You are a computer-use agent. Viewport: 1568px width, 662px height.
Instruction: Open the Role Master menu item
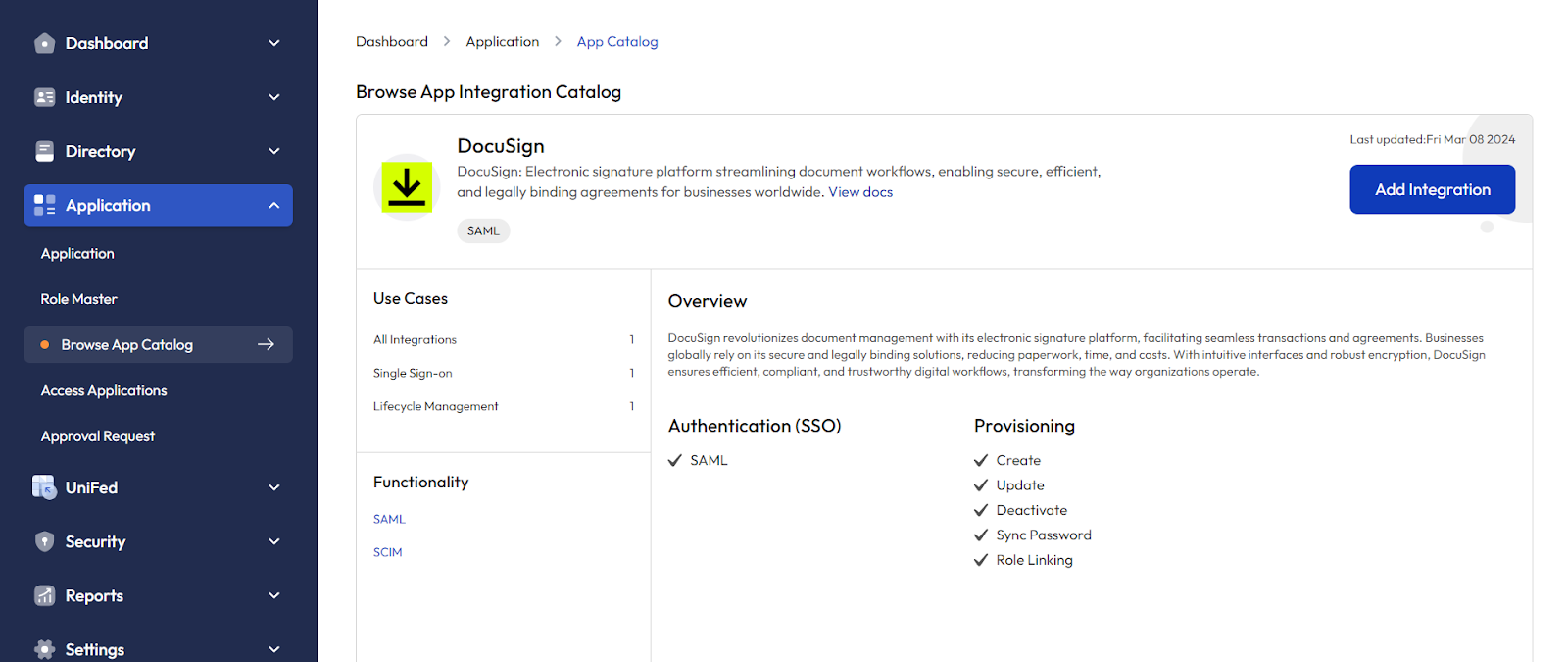tap(78, 299)
